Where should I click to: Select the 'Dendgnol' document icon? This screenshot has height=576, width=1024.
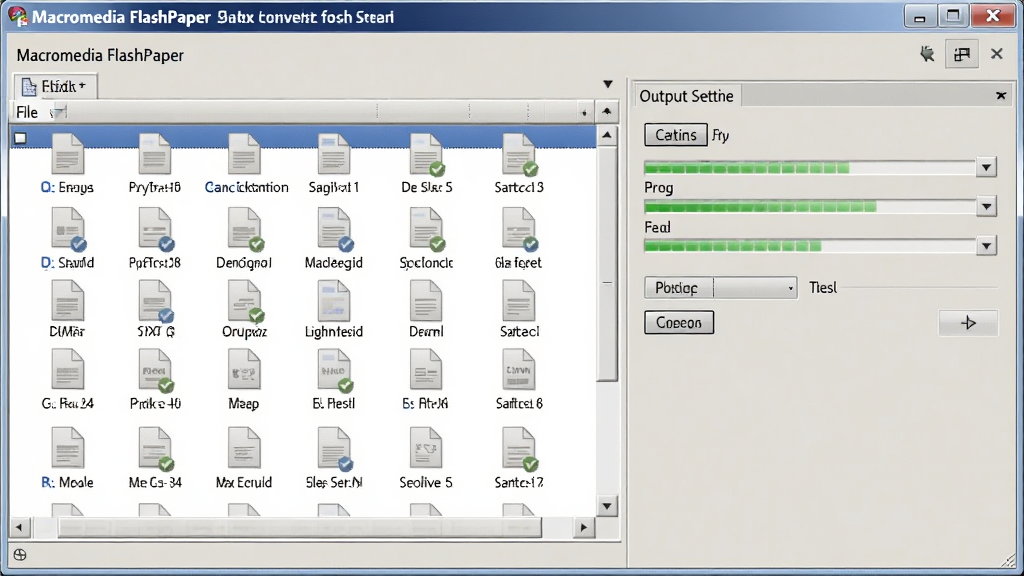(245, 229)
